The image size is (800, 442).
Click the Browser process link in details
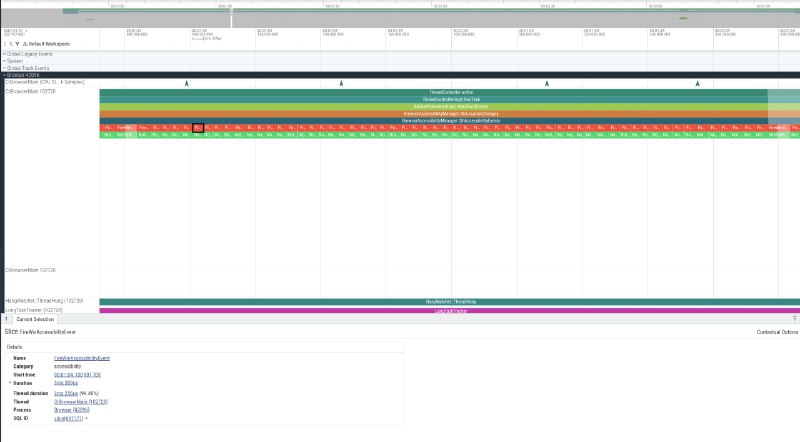coord(71,409)
